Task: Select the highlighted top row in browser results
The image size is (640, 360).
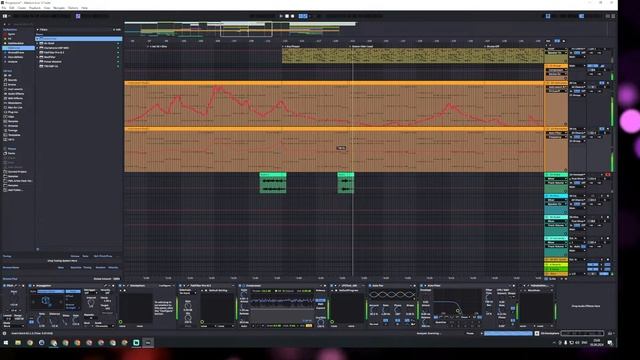Action: coord(79,39)
